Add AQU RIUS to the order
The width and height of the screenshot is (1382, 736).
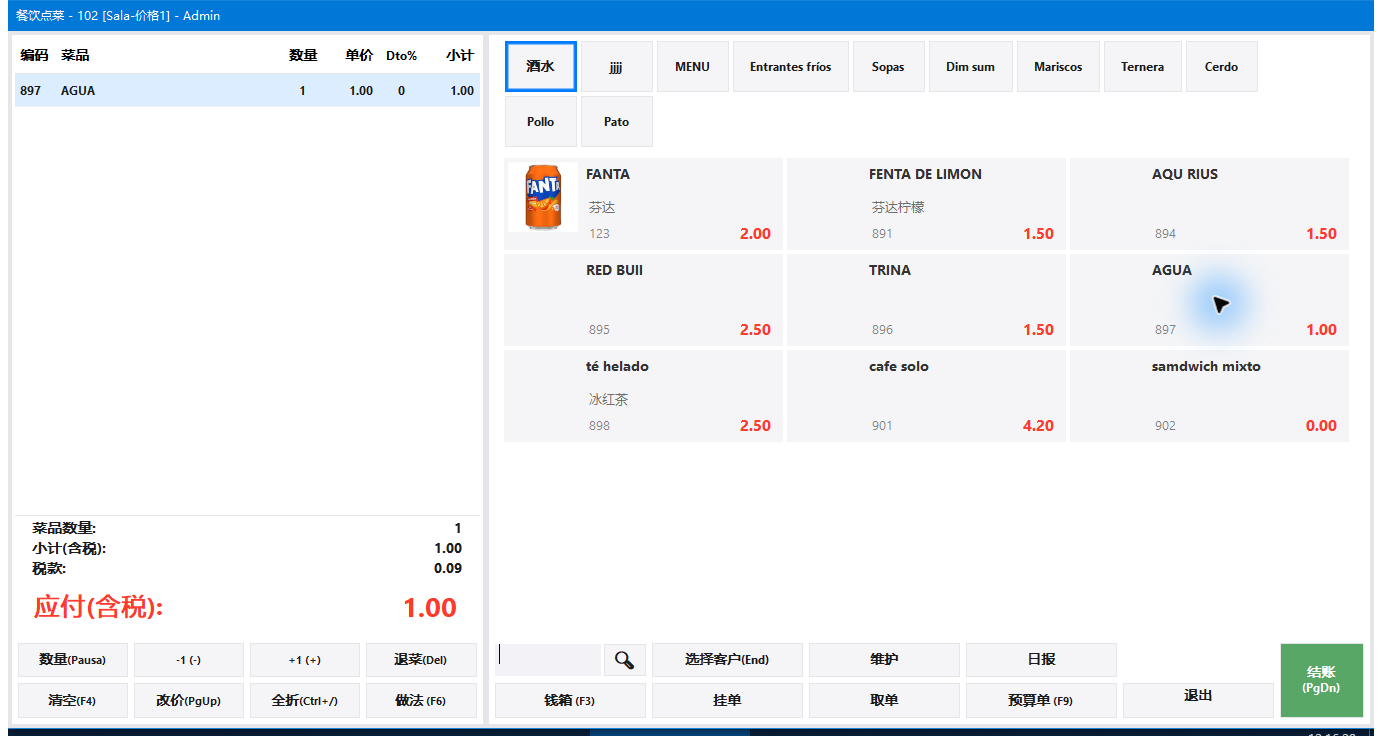click(1209, 204)
